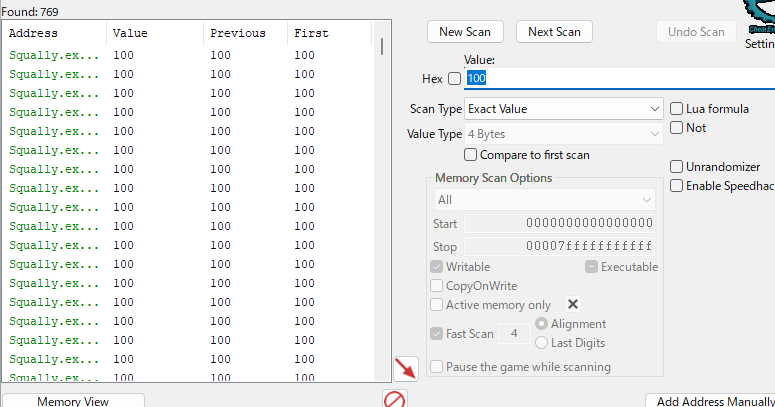775x407 pixels.
Task: Click the Value input field
Action: coord(620,78)
